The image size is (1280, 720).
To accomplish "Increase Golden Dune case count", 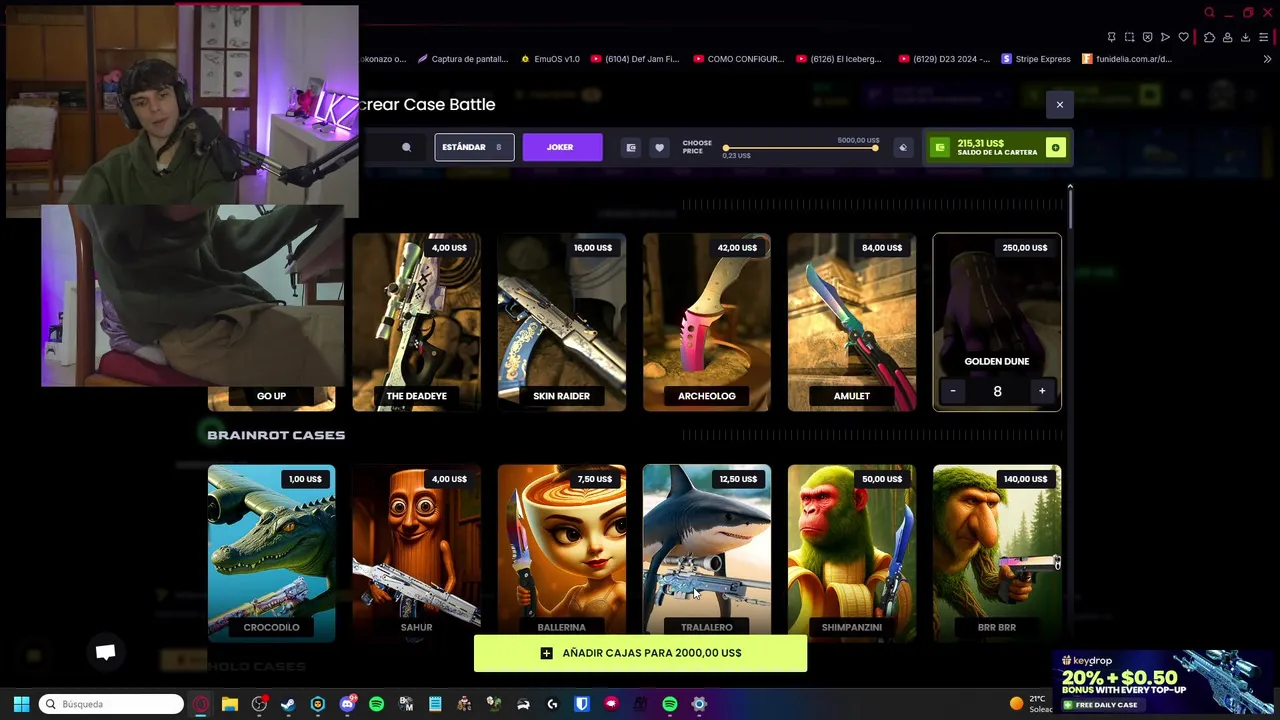I will 1042,391.
